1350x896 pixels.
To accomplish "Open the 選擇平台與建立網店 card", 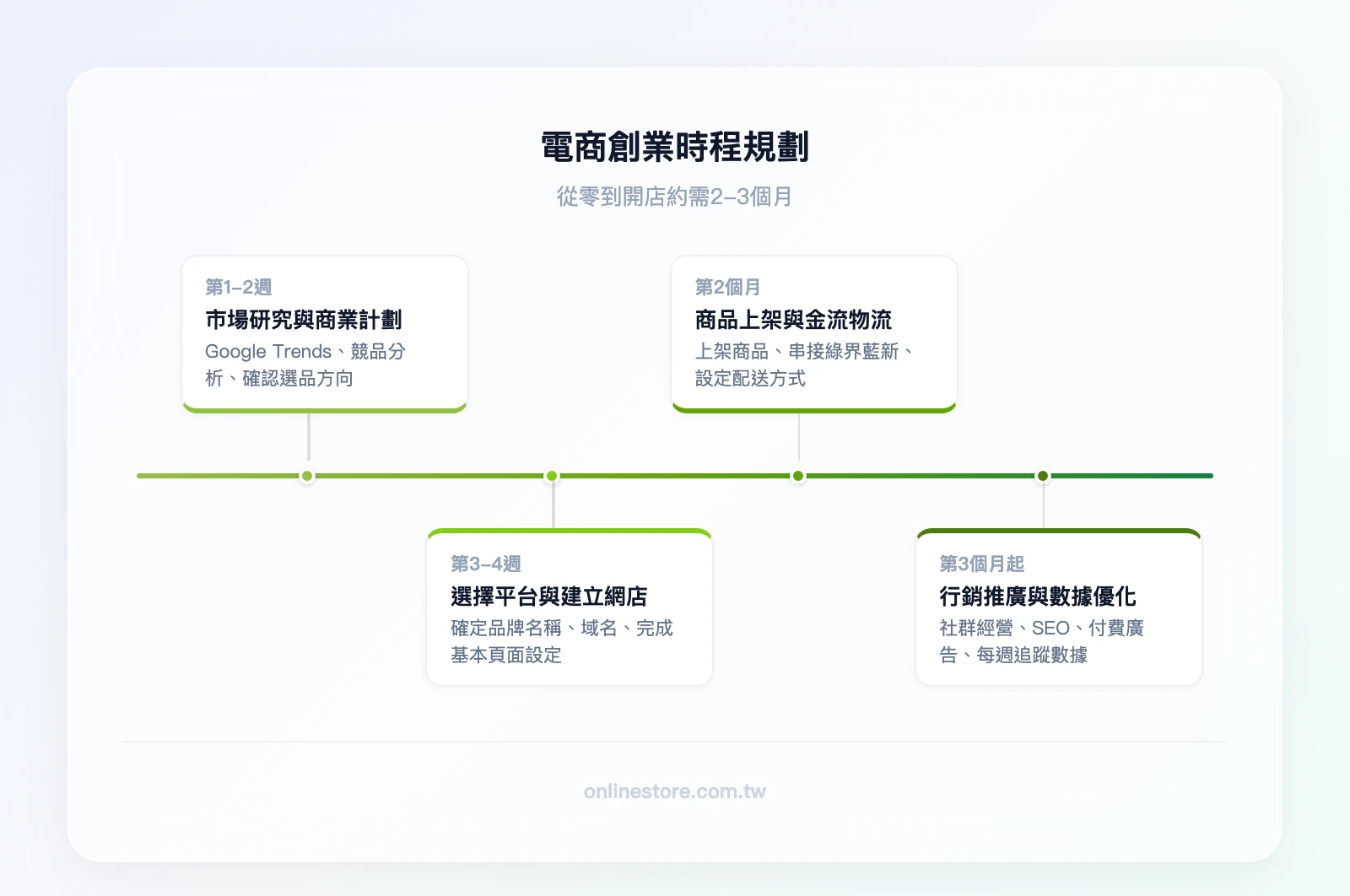I will pos(570,606).
